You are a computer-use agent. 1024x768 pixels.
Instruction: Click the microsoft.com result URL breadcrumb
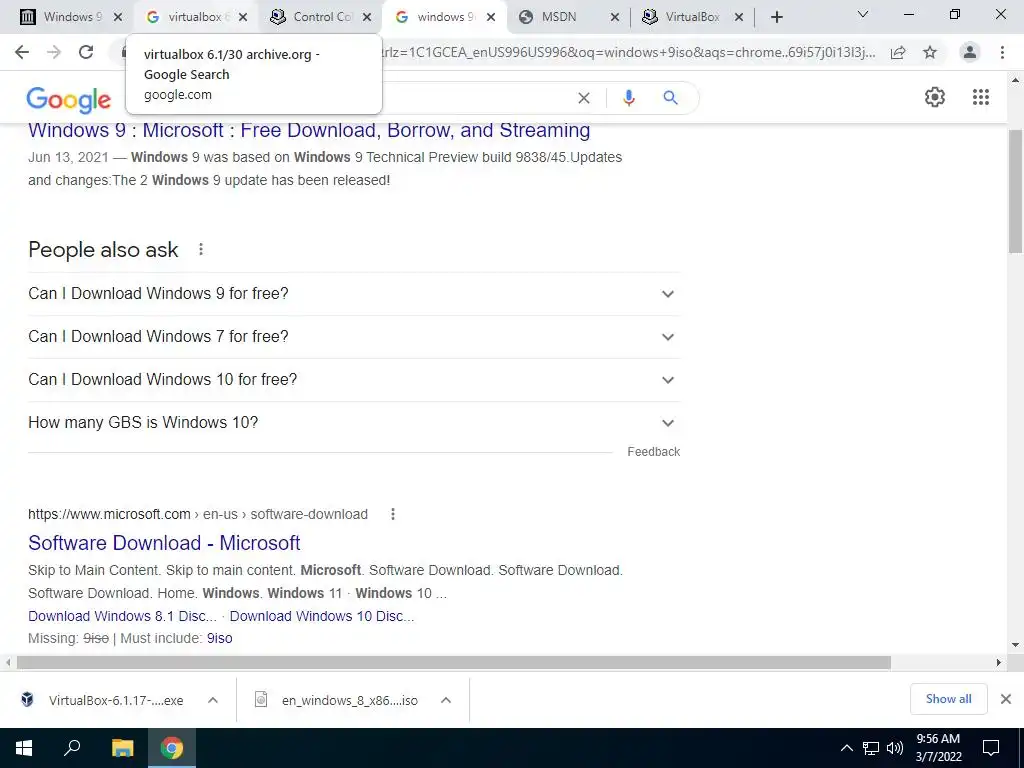(x=198, y=514)
